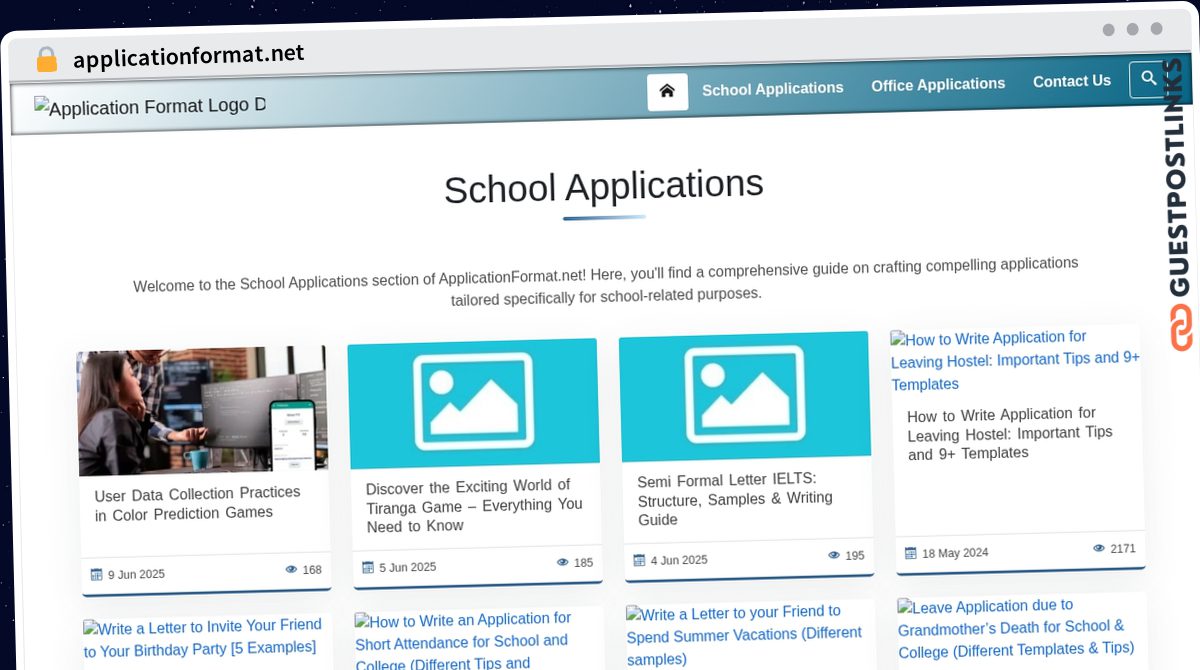Click the applicationformat.net address text
The height and width of the screenshot is (670, 1200).
click(x=189, y=56)
